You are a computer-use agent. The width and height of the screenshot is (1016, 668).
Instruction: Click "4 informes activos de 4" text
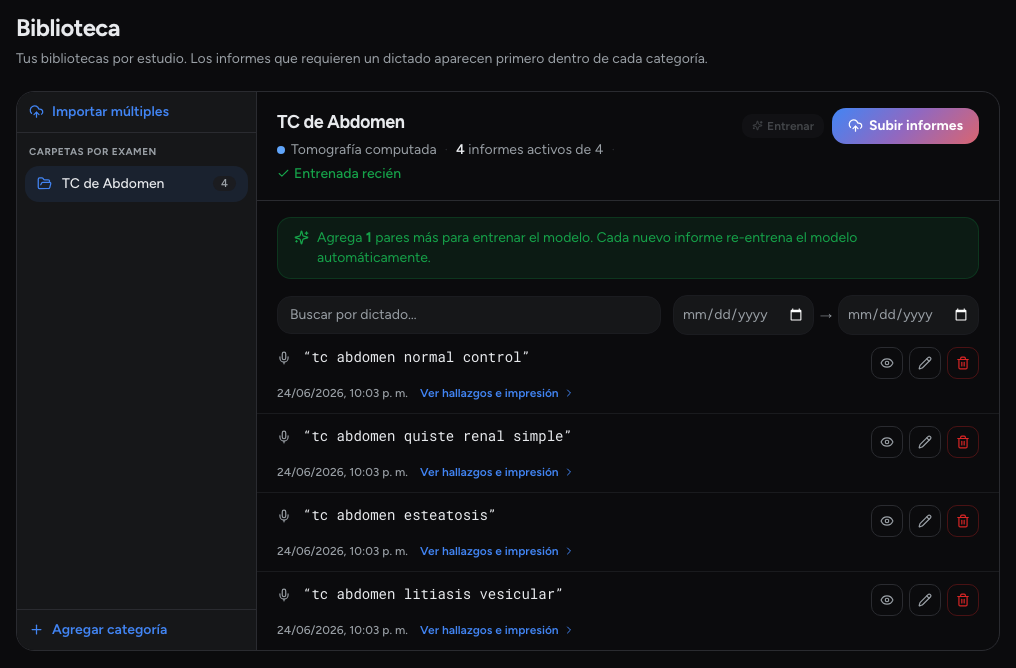[529, 150]
